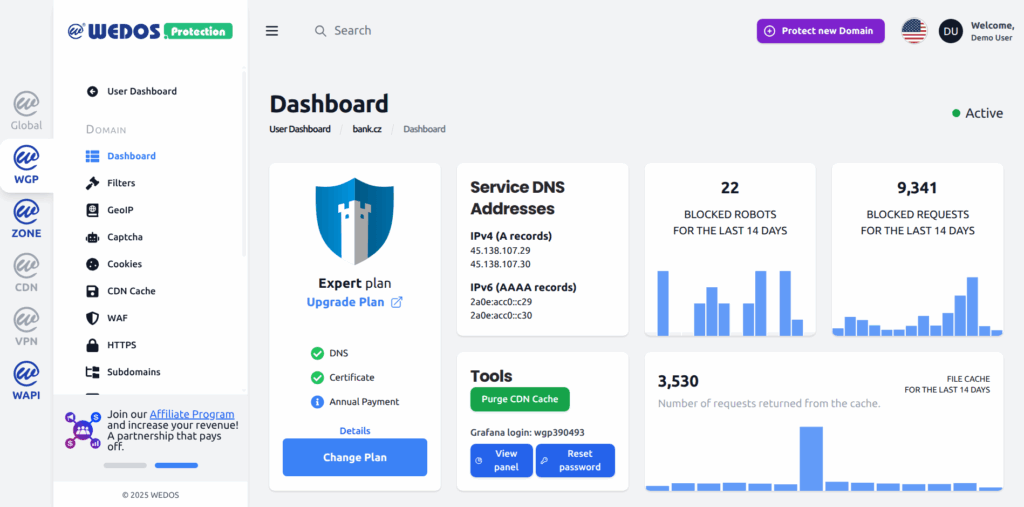The image size is (1024, 507).
Task: Click the Protect new Domain button
Action: click(820, 31)
